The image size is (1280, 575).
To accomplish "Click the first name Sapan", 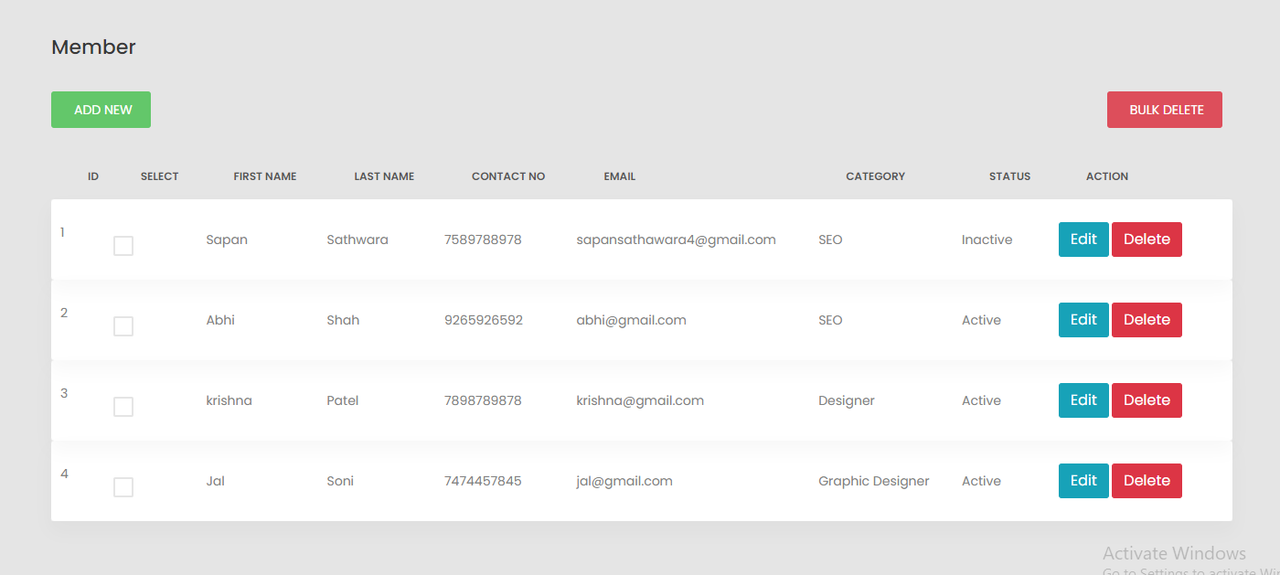I will pos(227,240).
